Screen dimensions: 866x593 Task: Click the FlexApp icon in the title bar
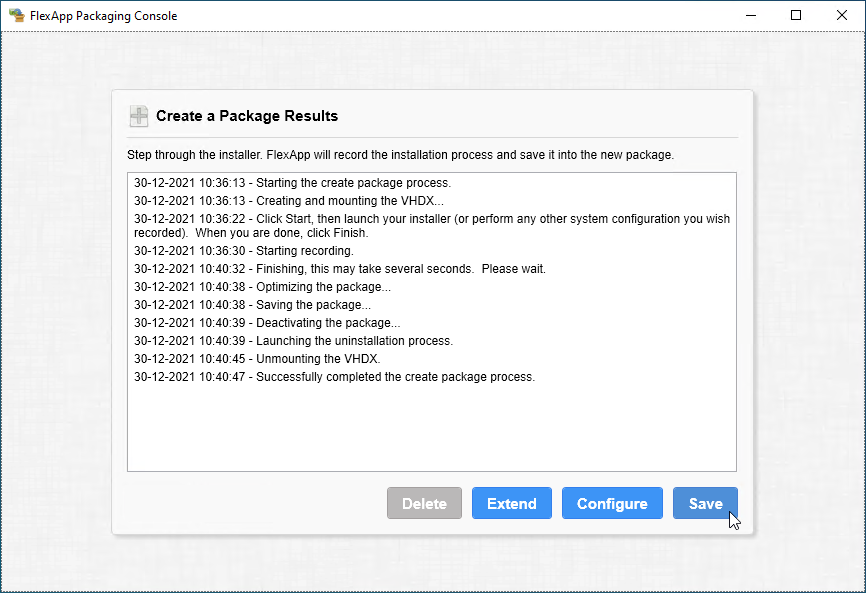tap(17, 15)
